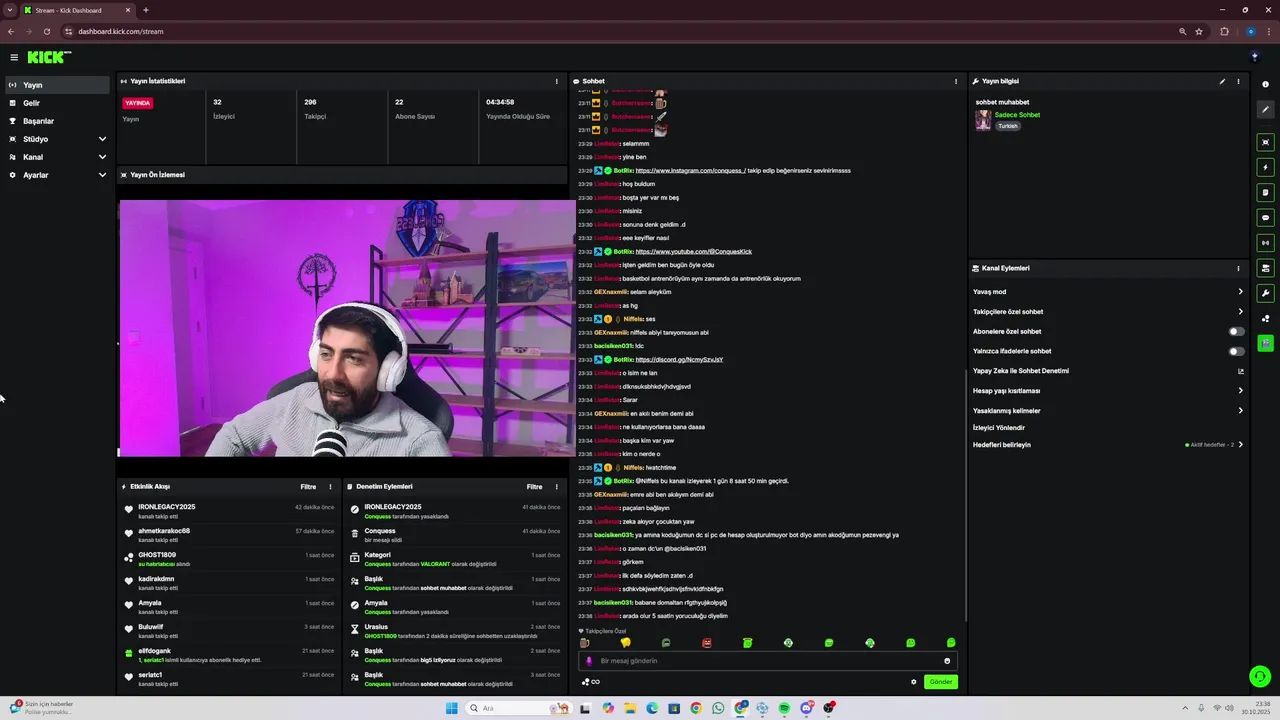Open Filtre in Denetim Eylemleri panel
This screenshot has height=720, width=1280.
tap(534, 487)
